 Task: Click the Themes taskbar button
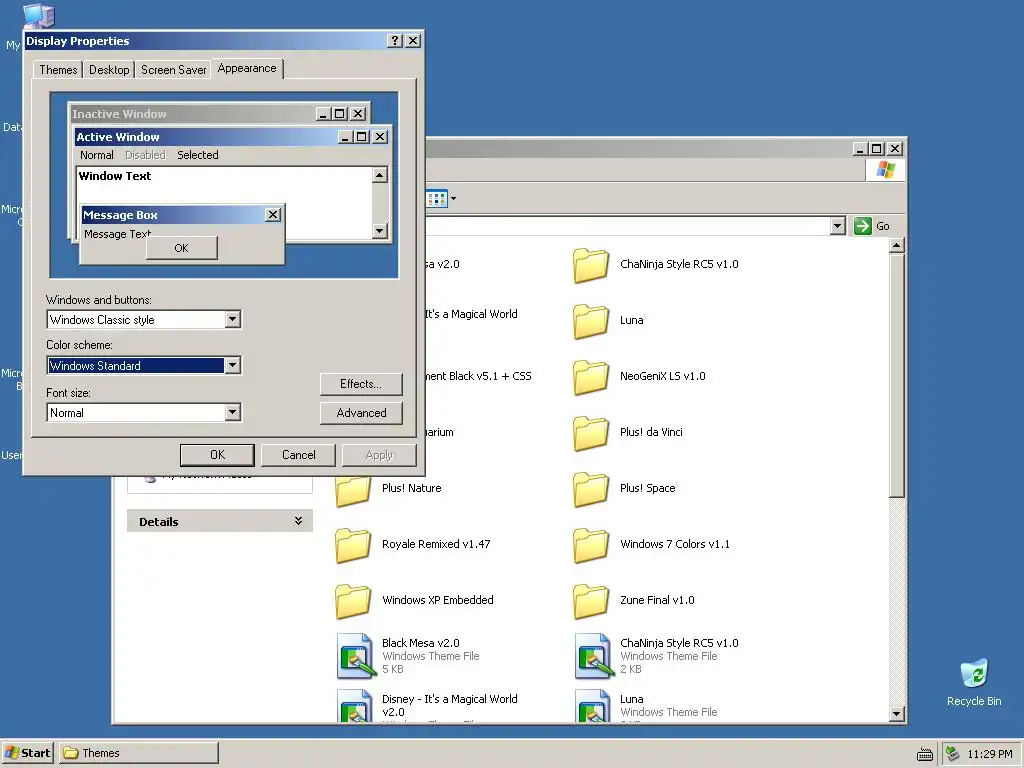point(139,753)
